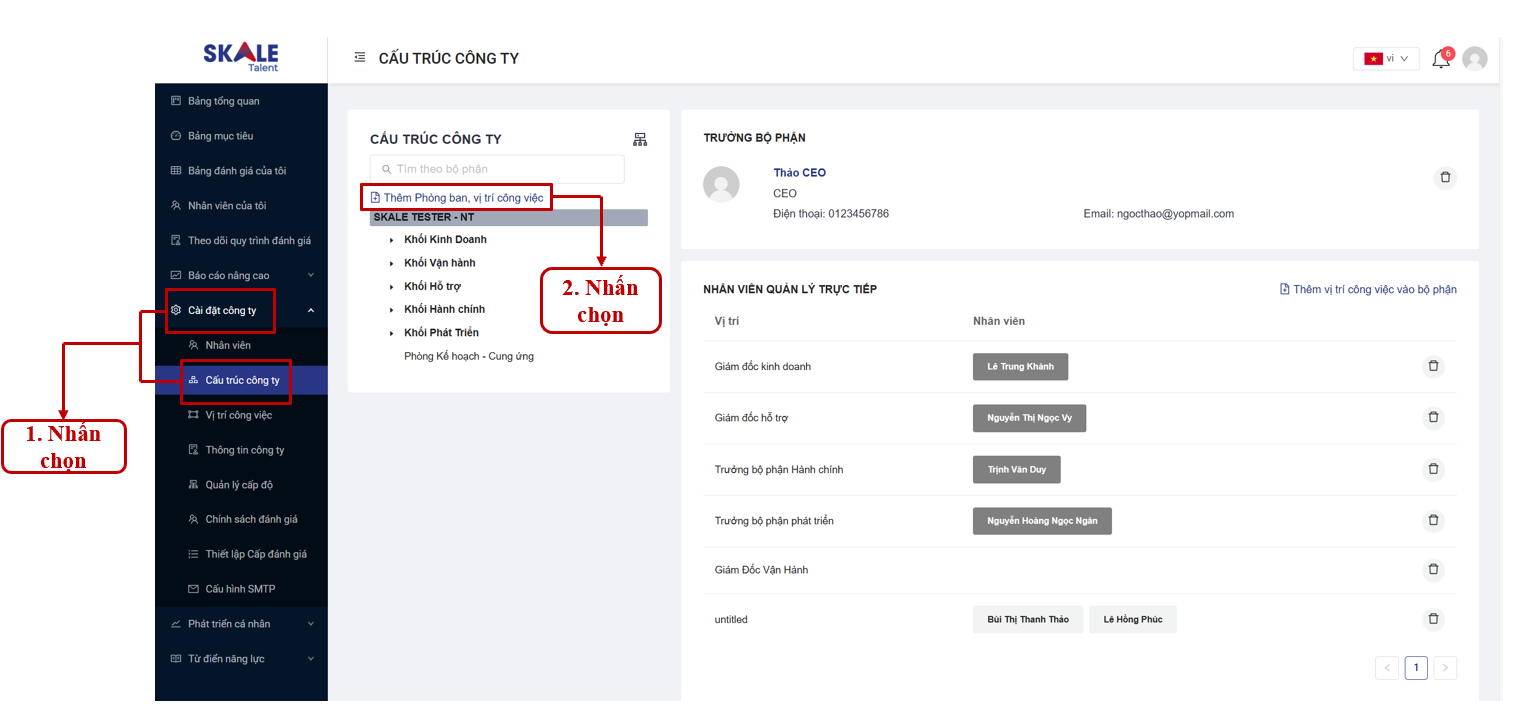Select the Nguyễn Thị Ngọc Vy employee tag
Screen dimensions: 1513x726
[1029, 418]
